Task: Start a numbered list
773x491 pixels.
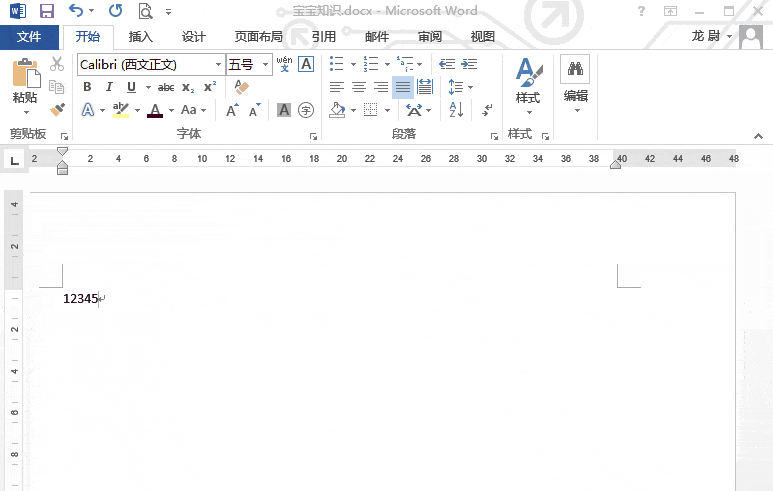Action: [x=371, y=64]
